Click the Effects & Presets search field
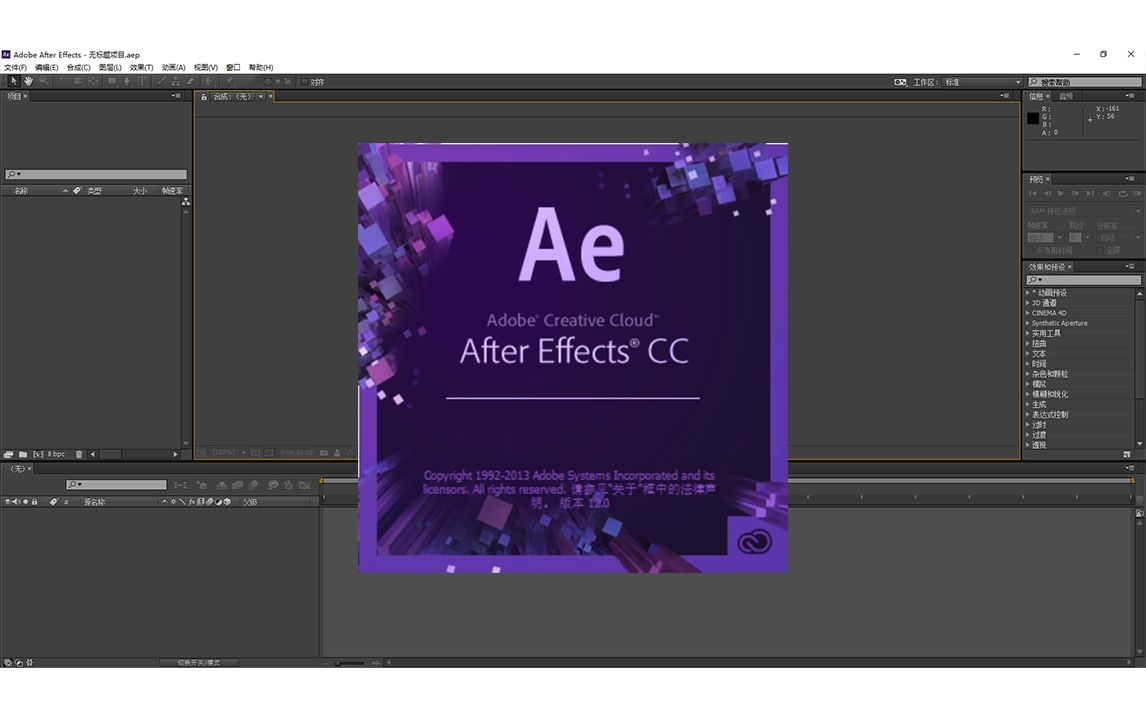This screenshot has height=716, width=1146. [1083, 280]
